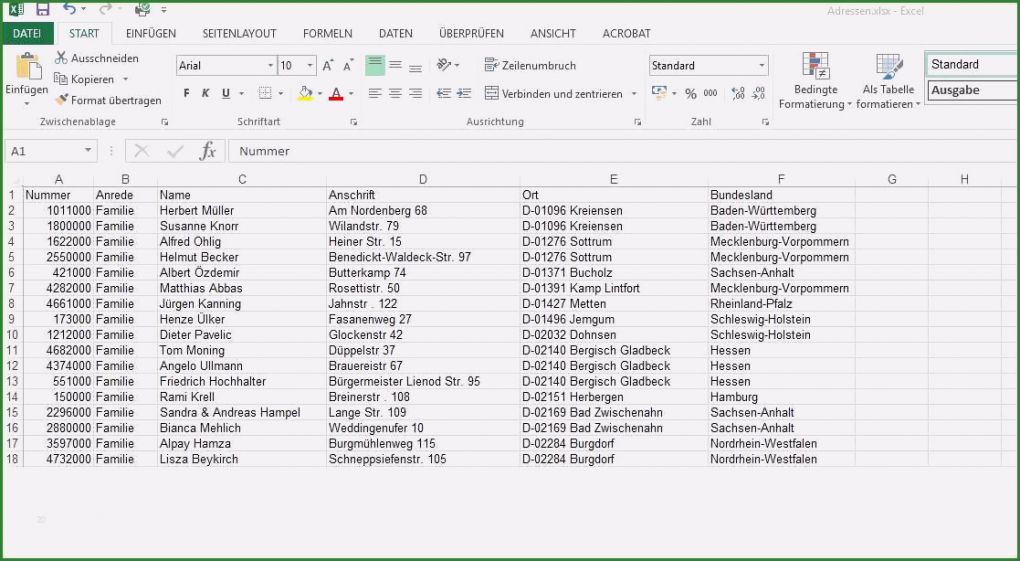Click the Save icon in quick access toolbar
The height and width of the screenshot is (561, 1020).
(x=42, y=9)
